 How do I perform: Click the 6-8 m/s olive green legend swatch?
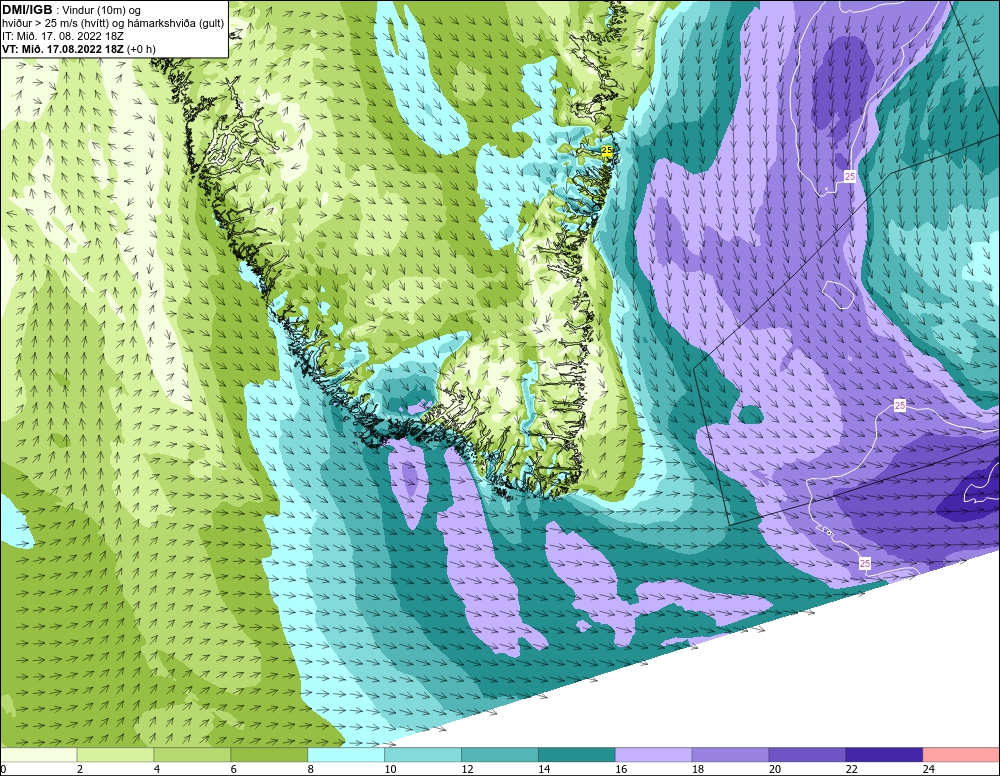click(269, 755)
